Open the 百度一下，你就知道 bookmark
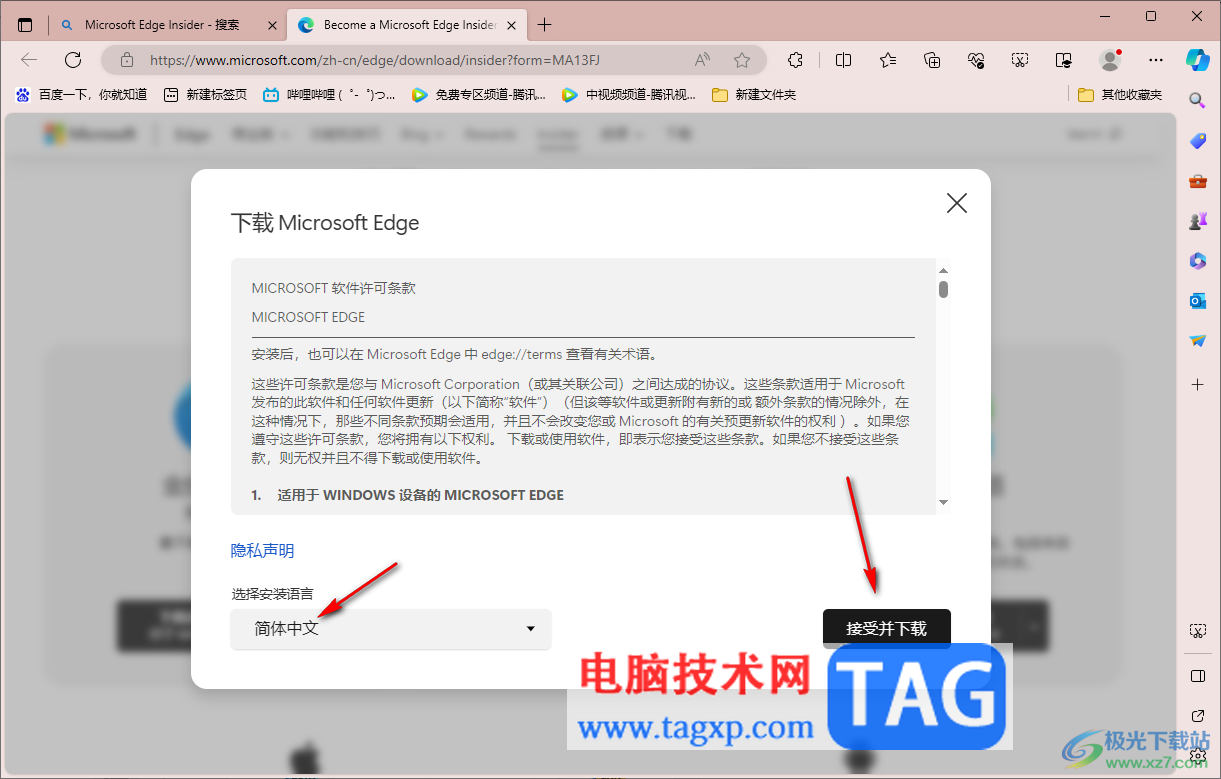1221x779 pixels. (x=81, y=95)
